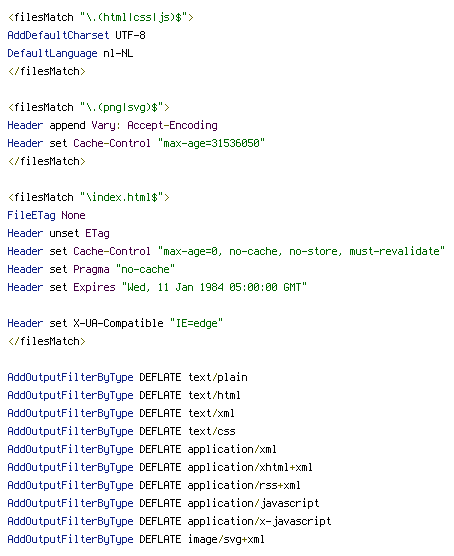Click image/svg+xml MIME type
Screen dimensions: 454x556
pos(226,540)
